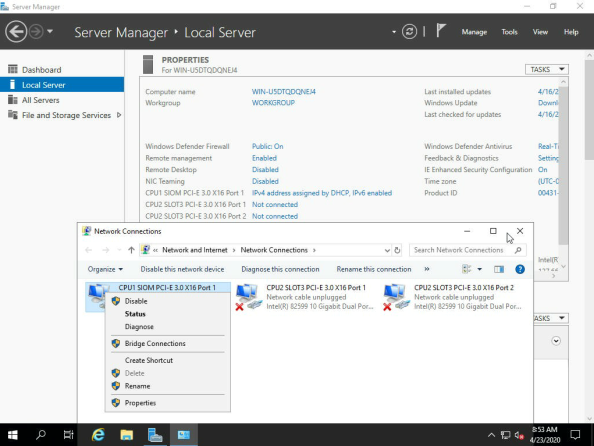This screenshot has height=446, width=594.
Task: Click the properties panel vertical scrollbar
Action: [x=563, y=165]
